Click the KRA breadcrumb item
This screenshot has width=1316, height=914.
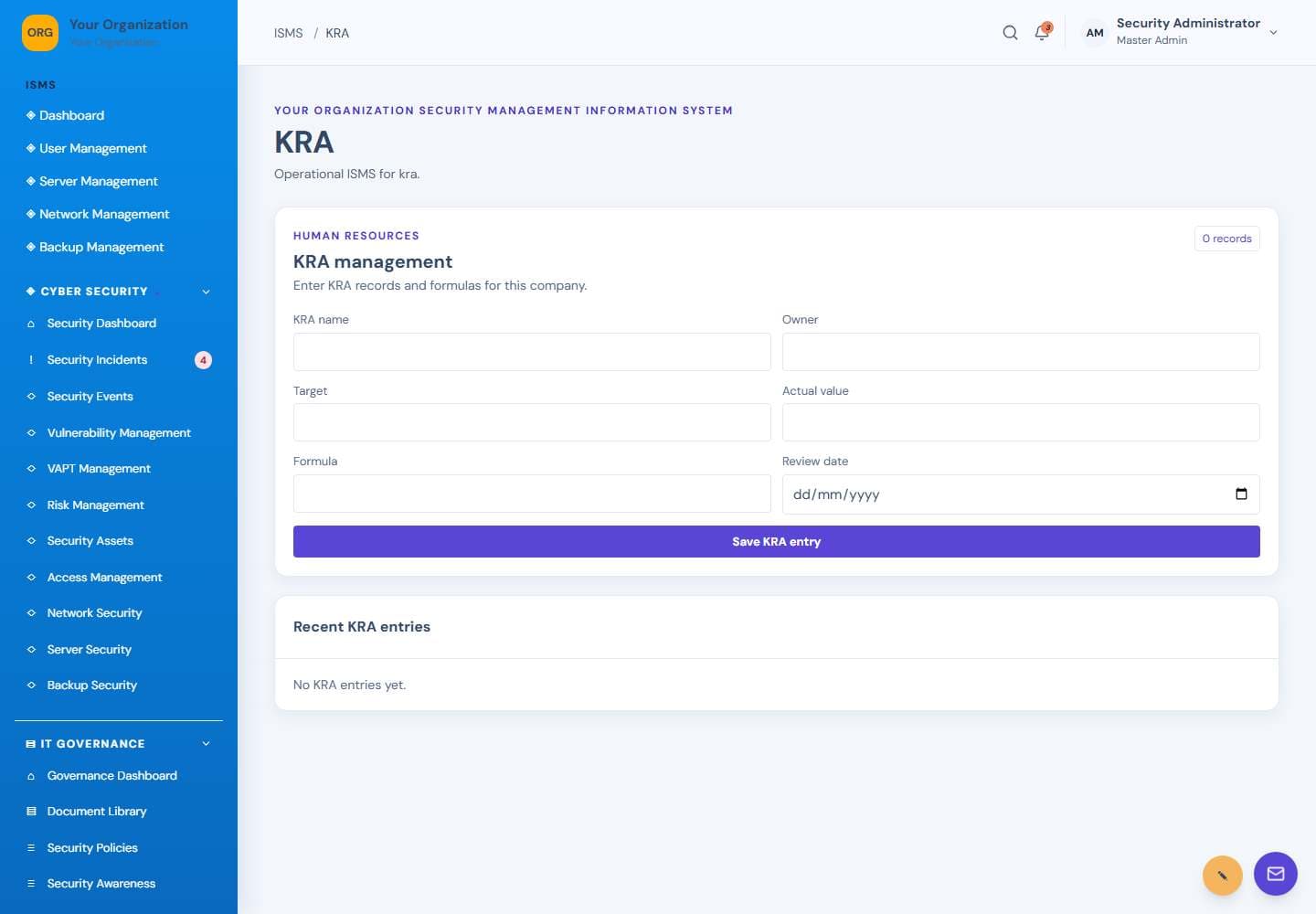(x=337, y=33)
